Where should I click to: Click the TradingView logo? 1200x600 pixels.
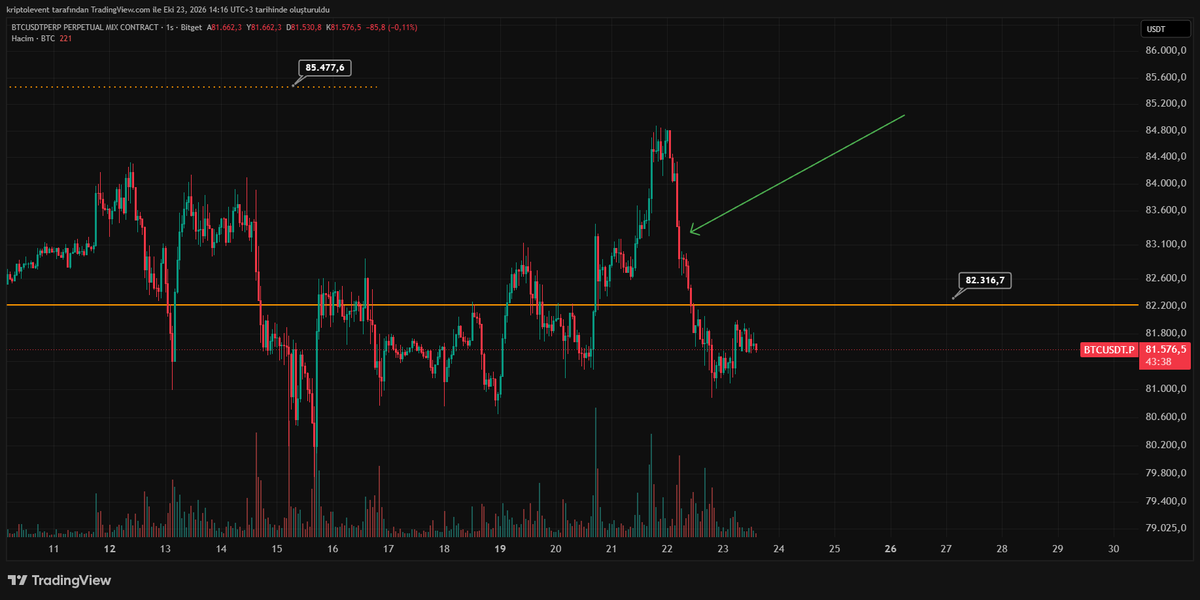(x=60, y=580)
